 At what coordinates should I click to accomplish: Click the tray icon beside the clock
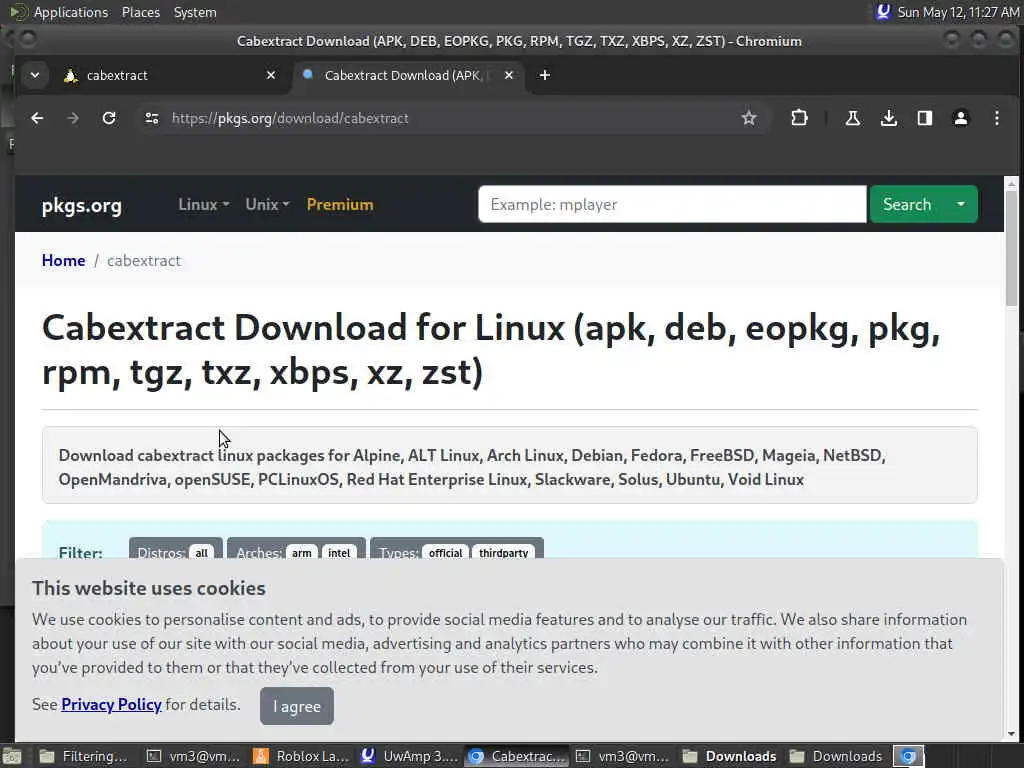(x=883, y=12)
